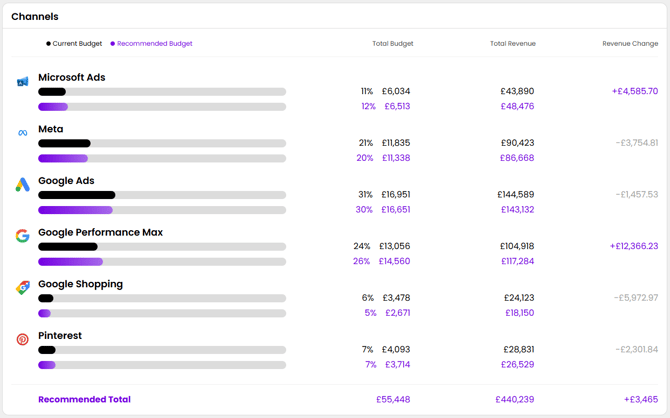The width and height of the screenshot is (670, 418).
Task: Click the purple Recommended Budget legend dot
Action: point(113,44)
